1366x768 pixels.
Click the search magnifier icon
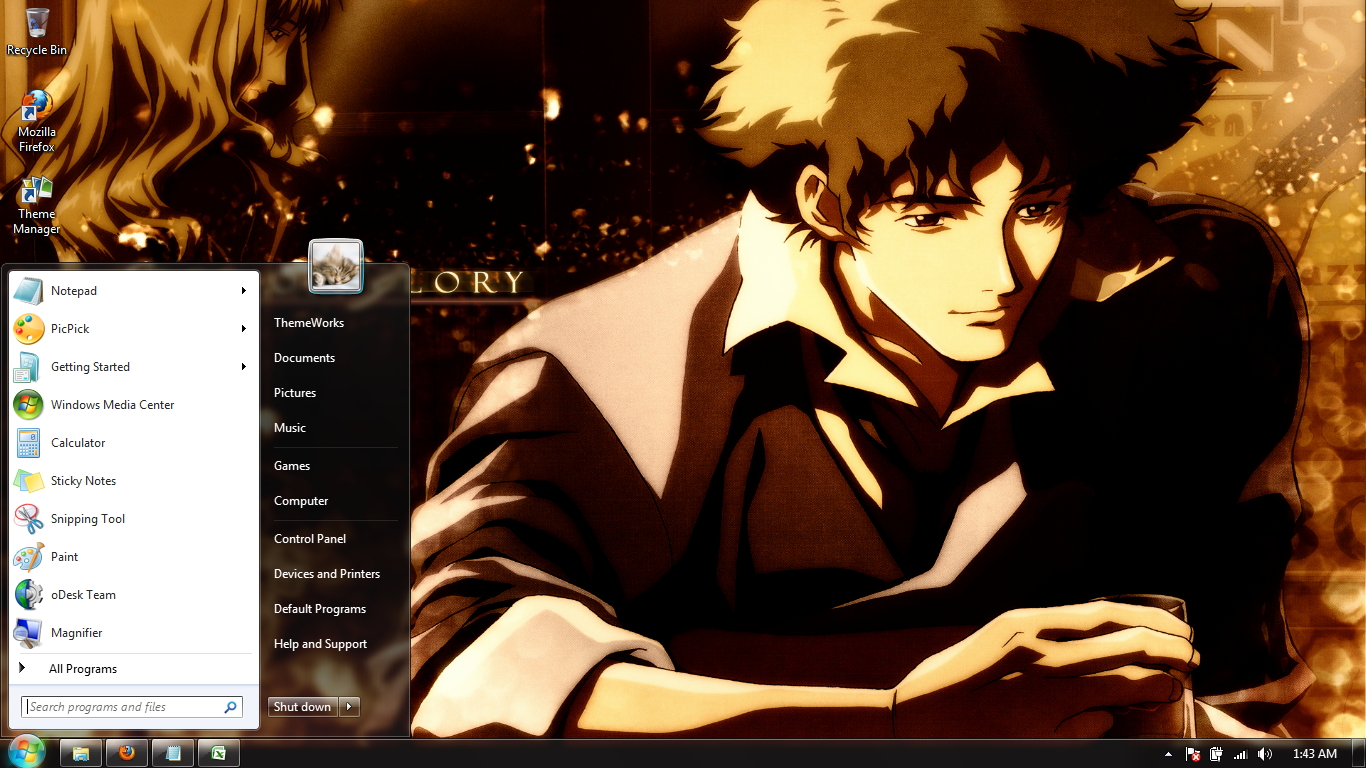pos(231,707)
